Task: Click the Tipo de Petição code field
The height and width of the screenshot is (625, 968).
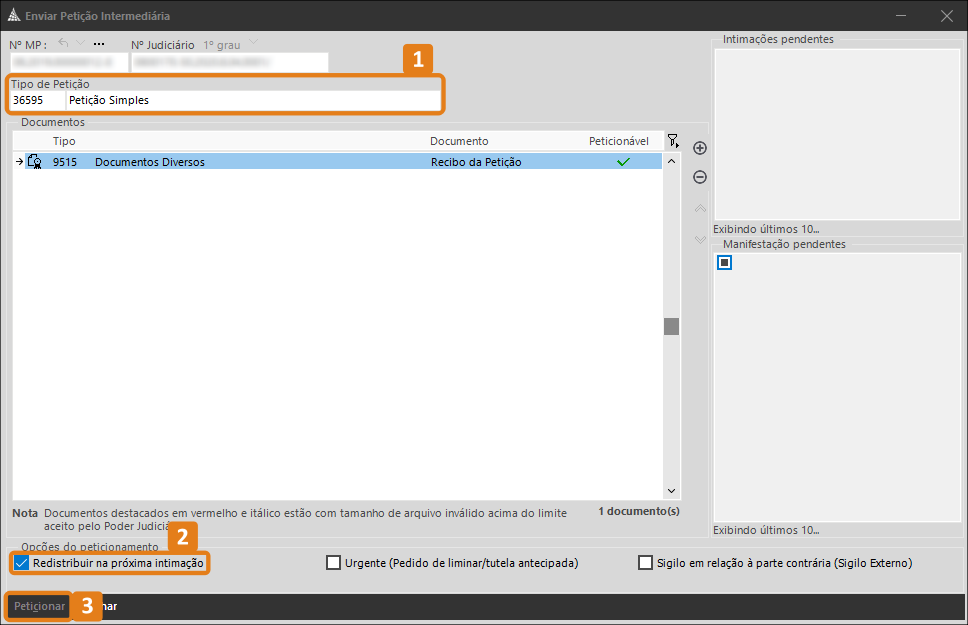Action: coord(38,100)
